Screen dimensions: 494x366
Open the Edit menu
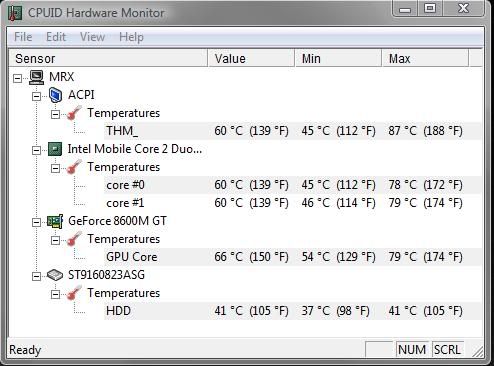(x=56, y=37)
